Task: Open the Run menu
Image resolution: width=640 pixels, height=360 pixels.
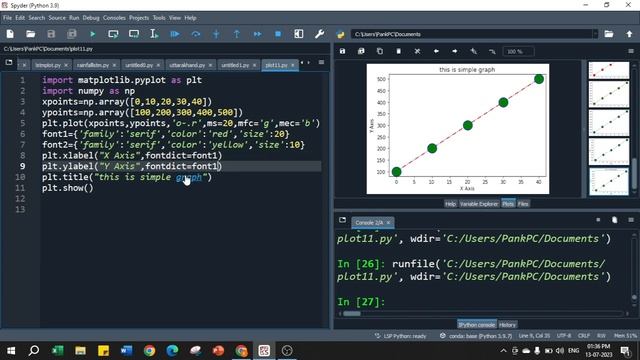Action: point(74,18)
